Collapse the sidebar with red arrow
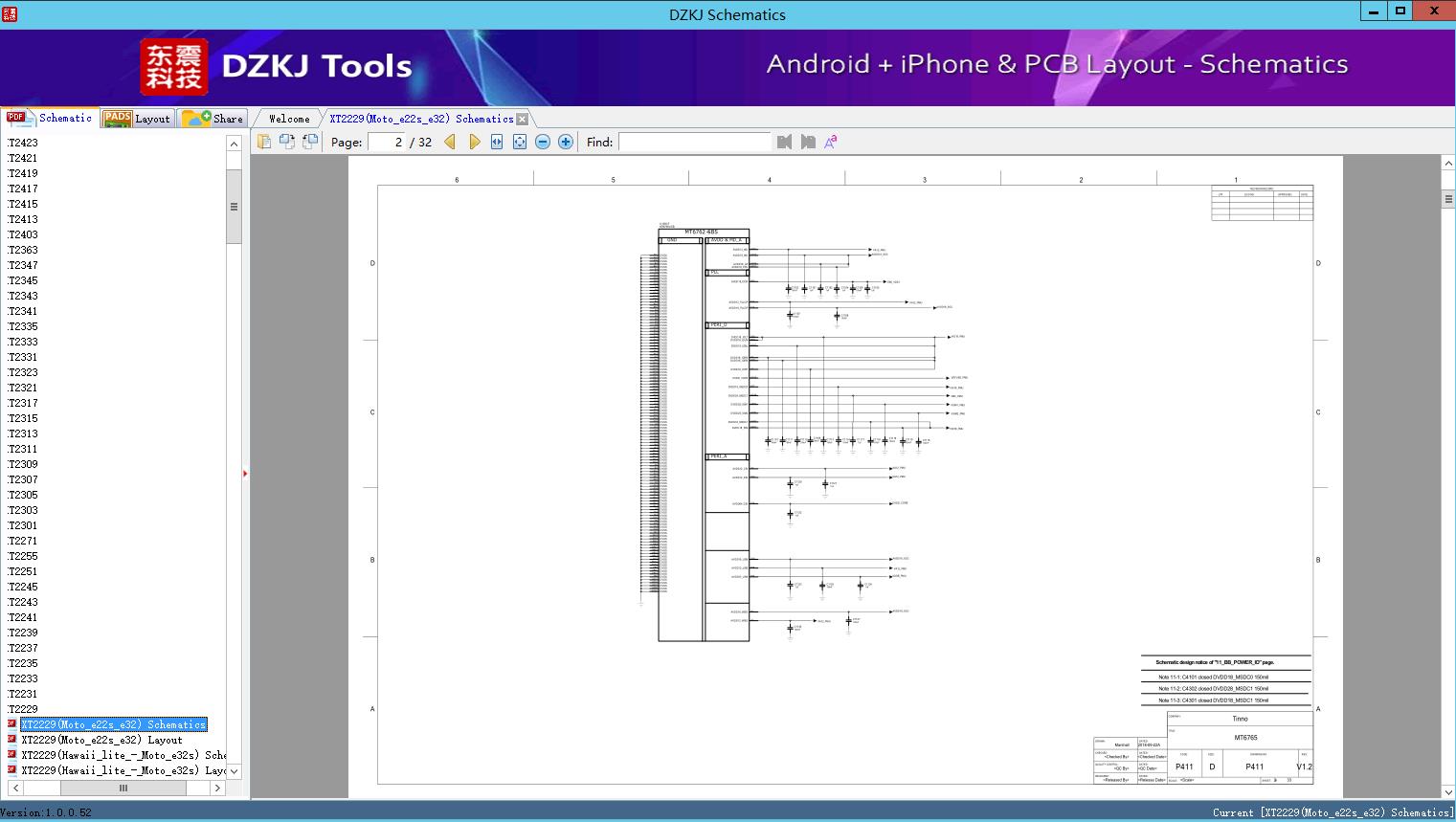The width and height of the screenshot is (1456, 822). click(245, 474)
